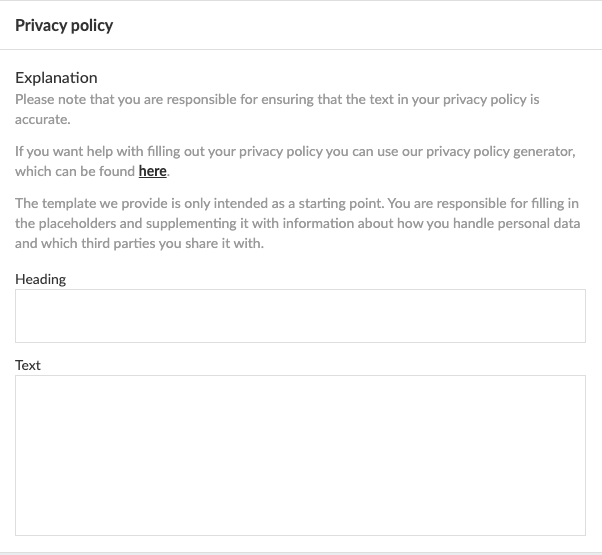The width and height of the screenshot is (602, 555).
Task: Click the word 'accurate.' in first paragraph
Action: [x=43, y=118]
